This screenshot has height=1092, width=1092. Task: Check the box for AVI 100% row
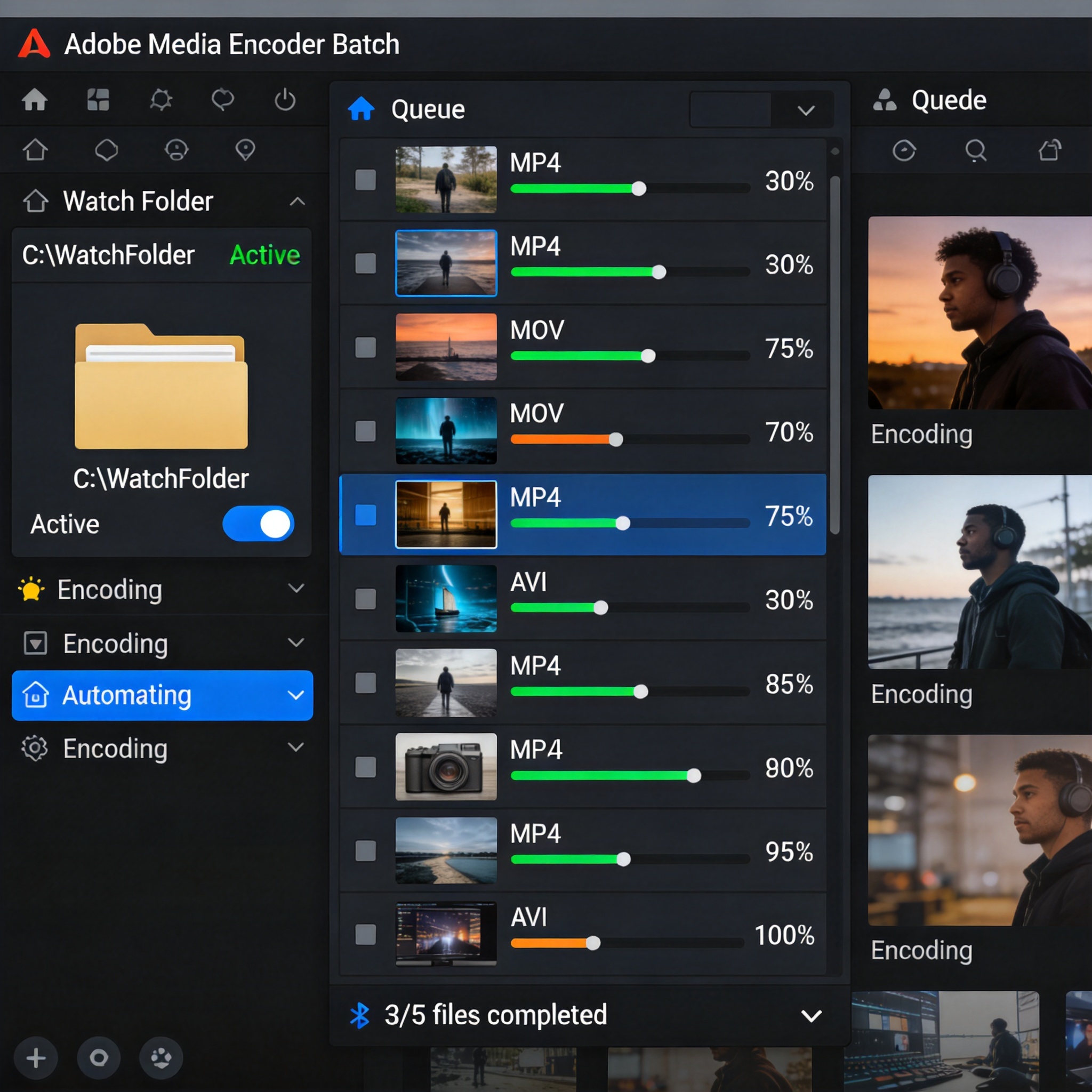(x=365, y=934)
